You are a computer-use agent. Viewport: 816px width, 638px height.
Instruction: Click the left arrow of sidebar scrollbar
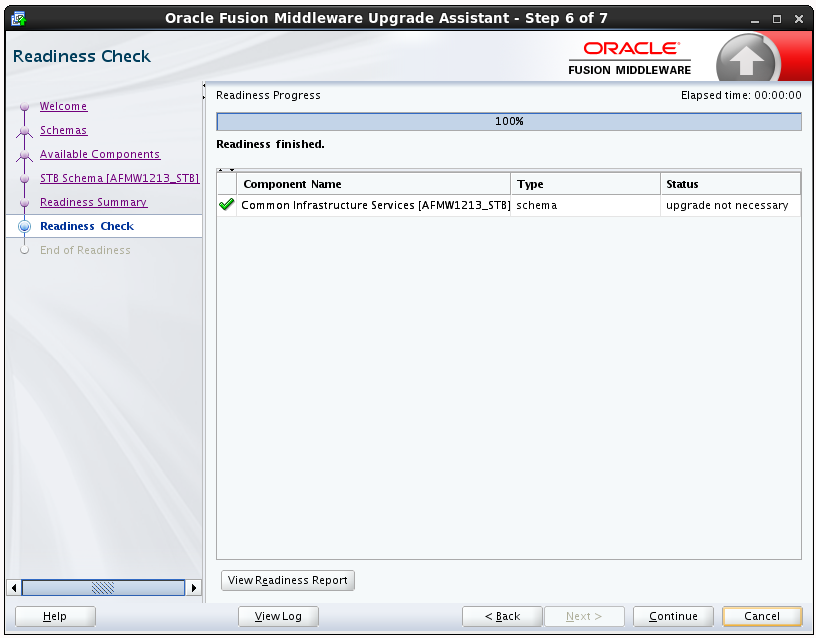[x=14, y=588]
